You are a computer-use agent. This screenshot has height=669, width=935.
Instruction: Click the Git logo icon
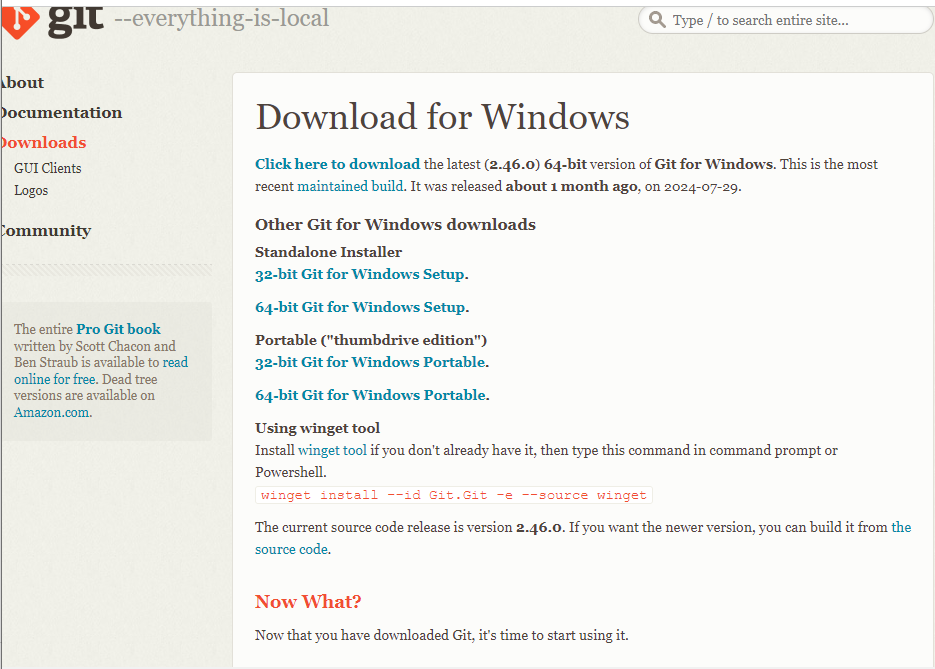19,21
